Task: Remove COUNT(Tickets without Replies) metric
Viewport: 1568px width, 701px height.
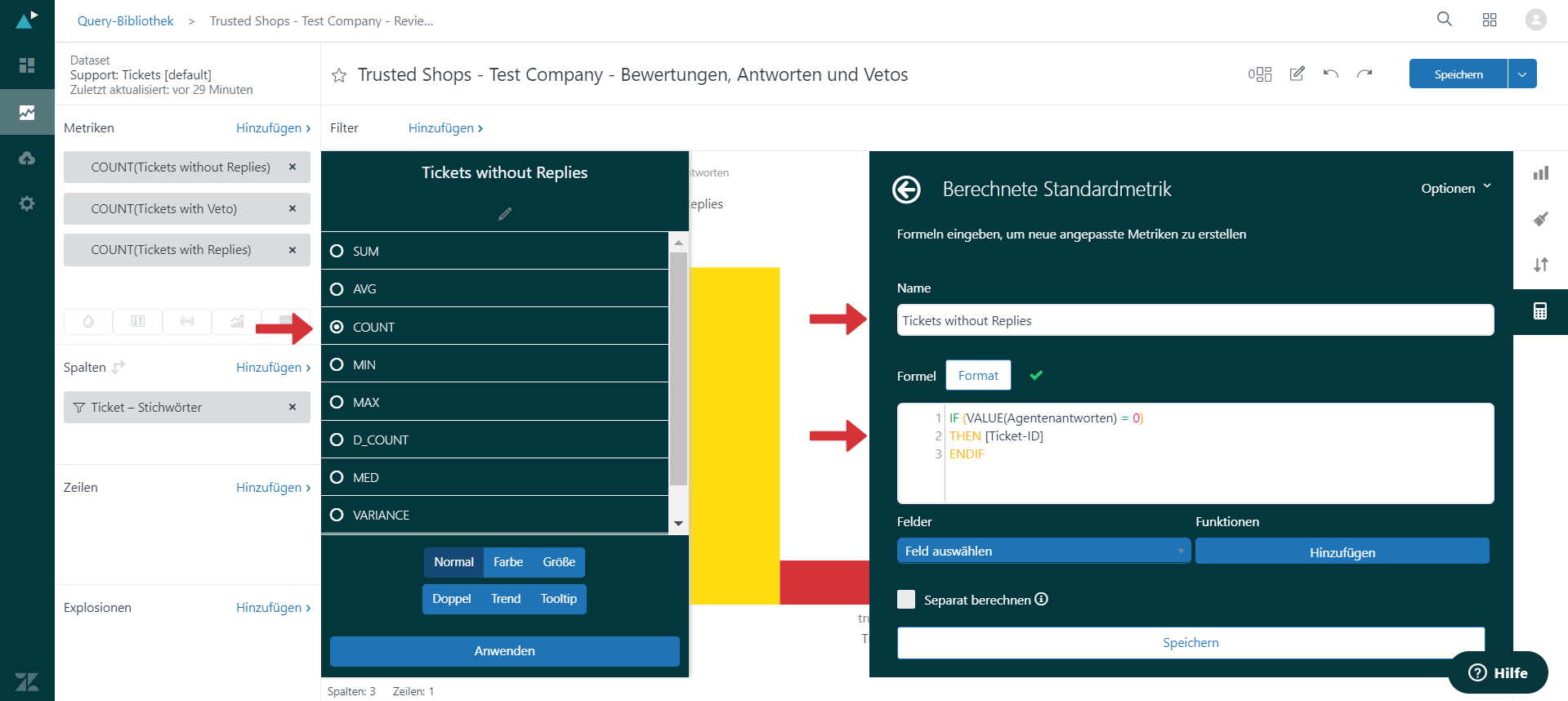Action: (x=293, y=167)
